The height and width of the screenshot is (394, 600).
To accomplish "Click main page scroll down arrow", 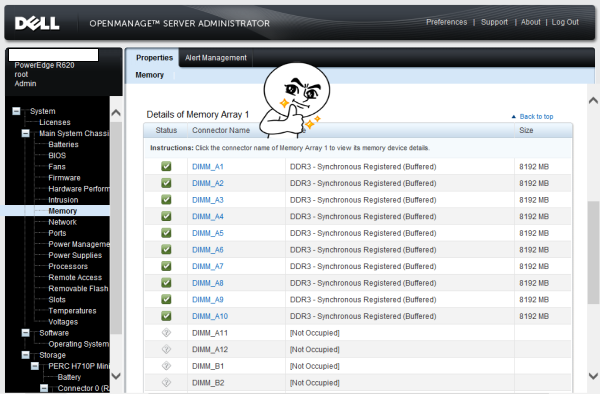I will pos(593,376).
